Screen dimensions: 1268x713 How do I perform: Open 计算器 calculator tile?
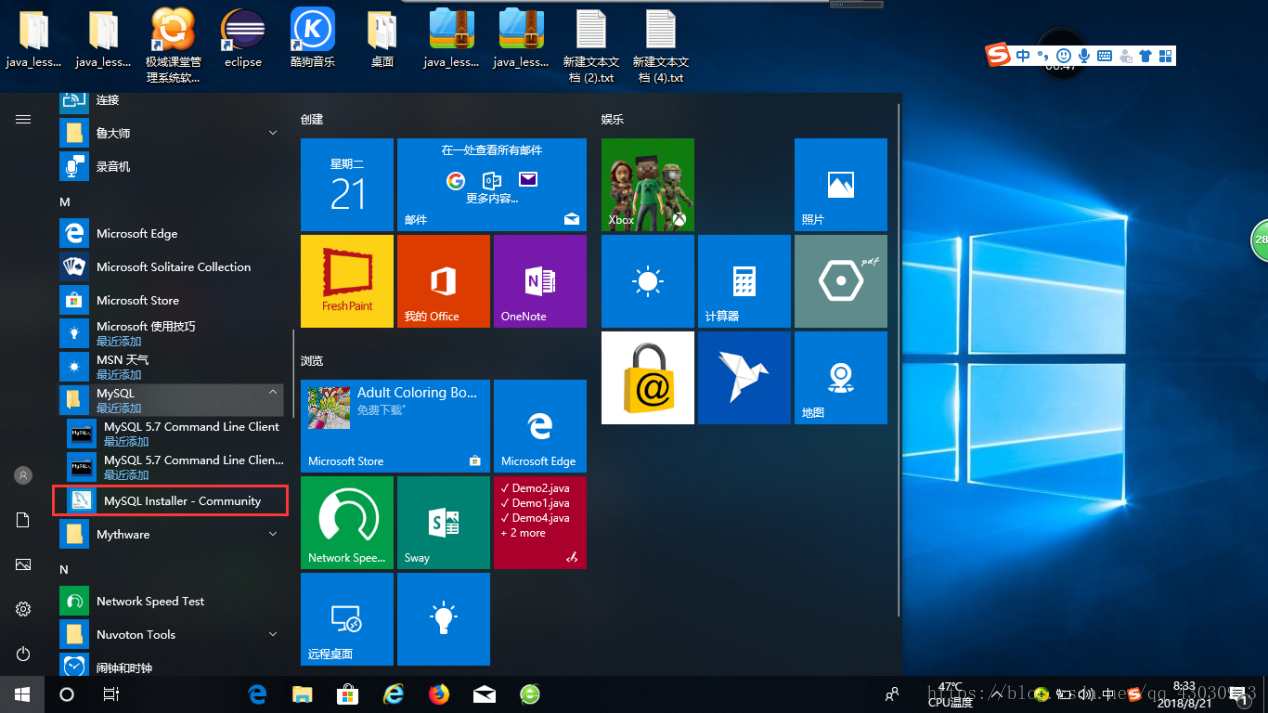pyautogui.click(x=744, y=281)
